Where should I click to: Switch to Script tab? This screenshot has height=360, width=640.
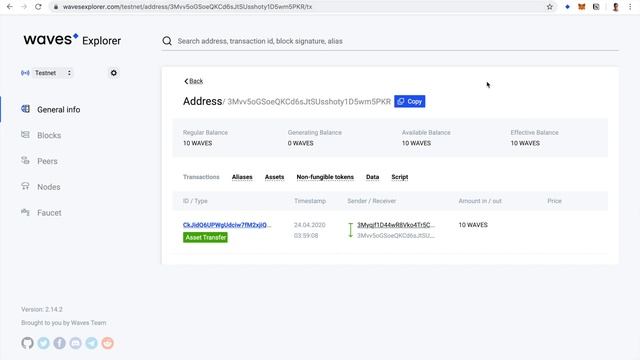(x=400, y=177)
